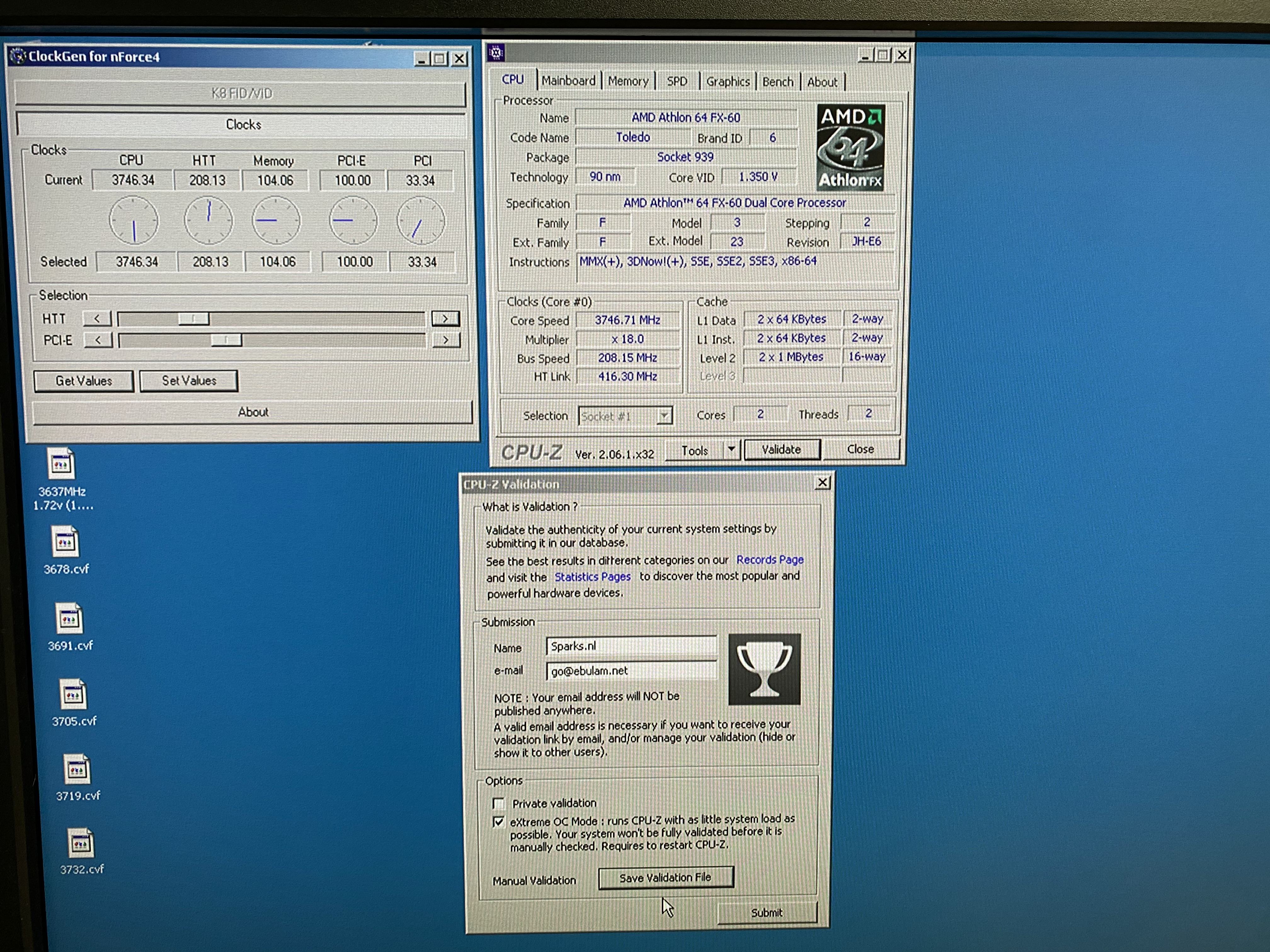Click the ClockGen title bar app icon
The image size is (1270, 952).
(x=18, y=56)
